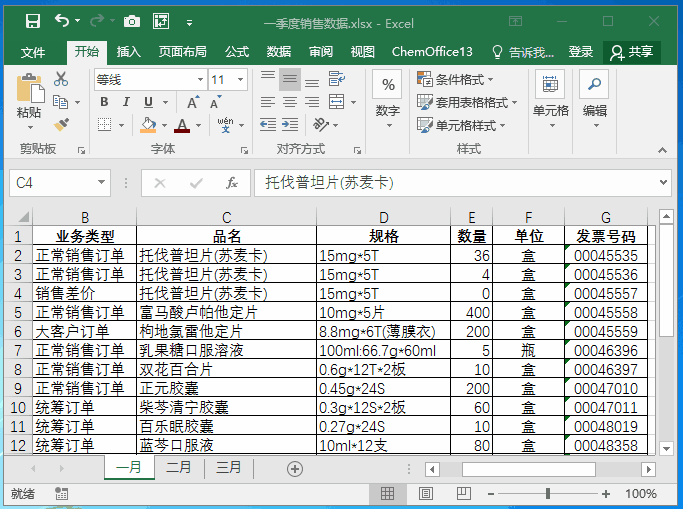Switch to Page Break Preview in status bar
The width and height of the screenshot is (683, 509).
coord(463,493)
